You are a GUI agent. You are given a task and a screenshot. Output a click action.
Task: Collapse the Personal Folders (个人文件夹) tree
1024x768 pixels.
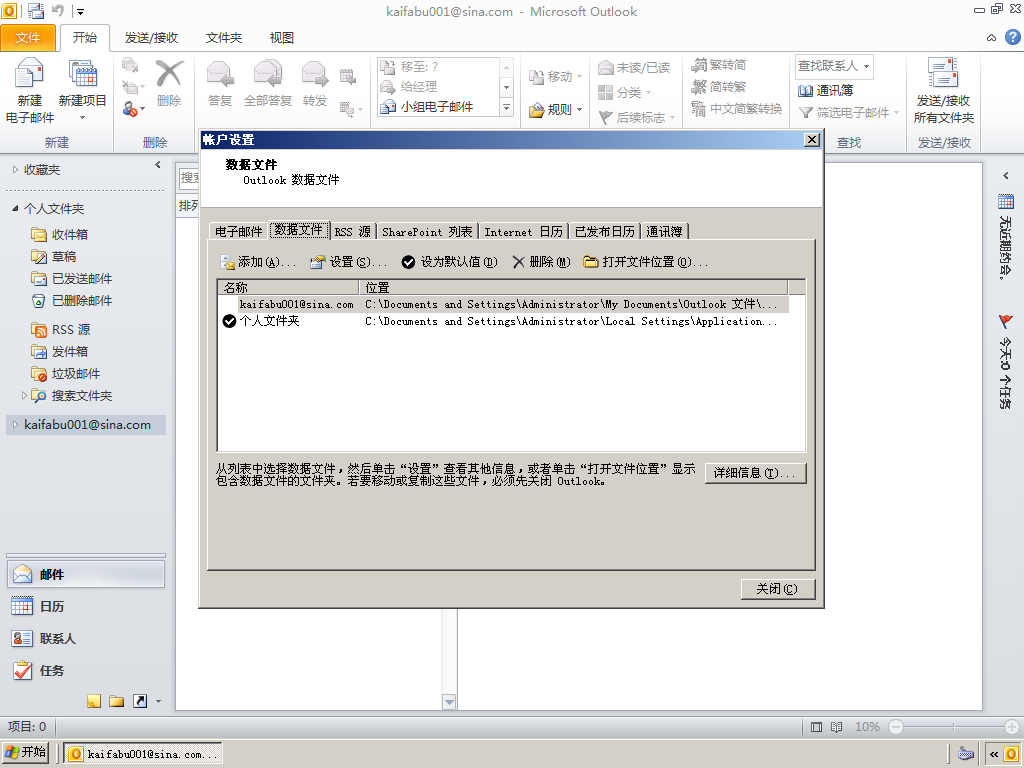pos(16,208)
